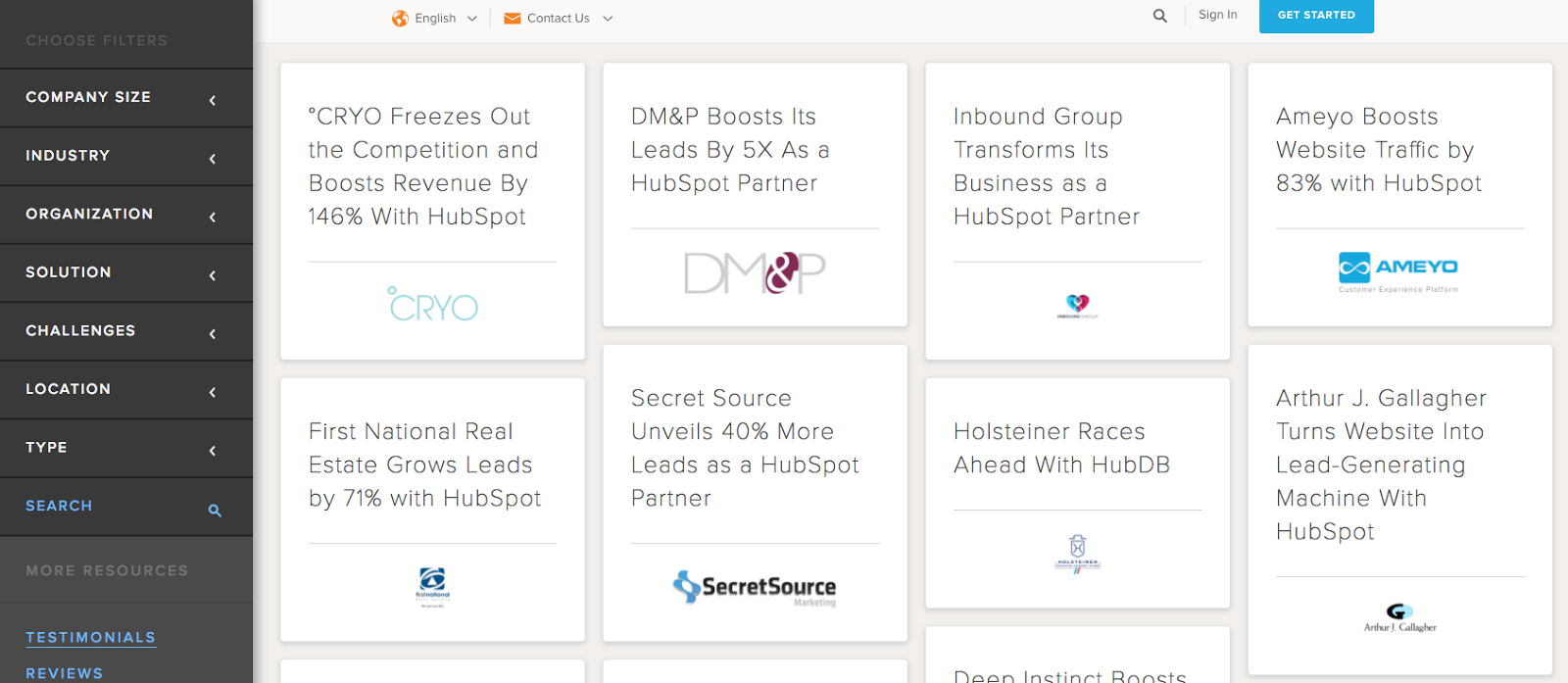Click the Sign In link

point(1218,15)
